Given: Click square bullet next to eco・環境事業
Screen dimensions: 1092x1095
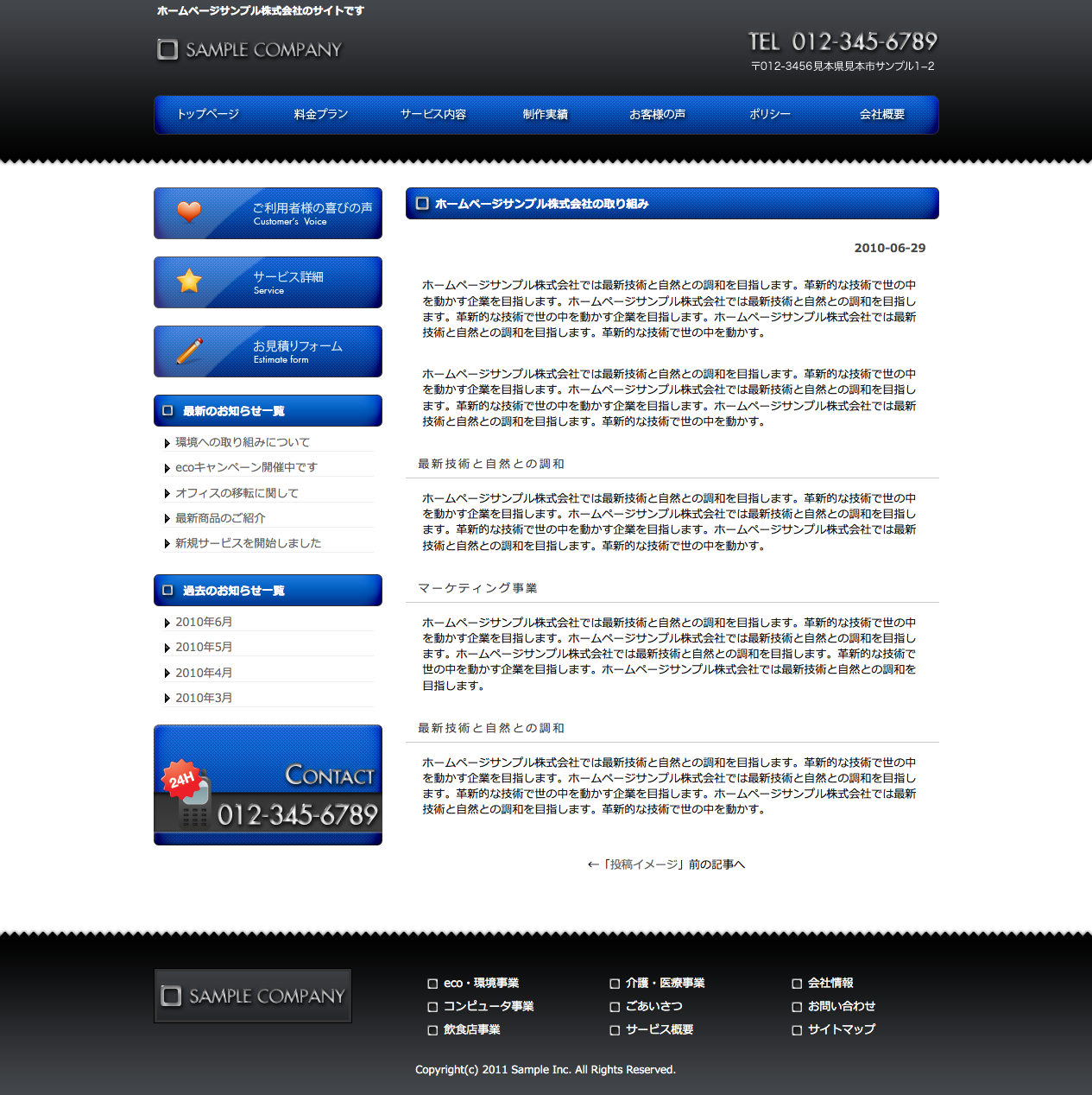Looking at the screenshot, I should pos(432,984).
